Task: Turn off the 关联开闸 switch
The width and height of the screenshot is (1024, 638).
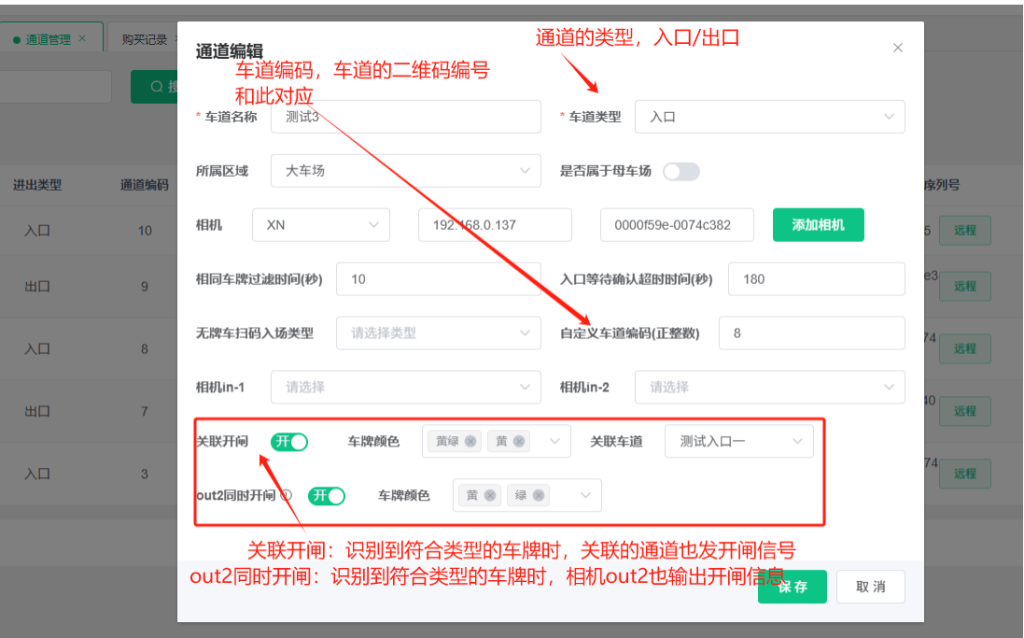Action: pyautogui.click(x=289, y=442)
